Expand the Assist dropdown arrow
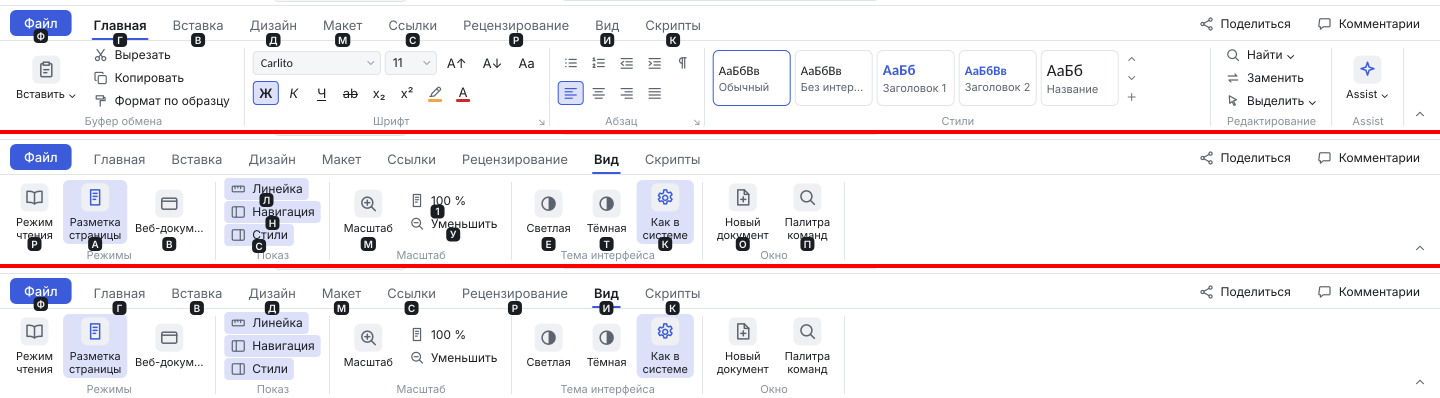 [1385, 96]
